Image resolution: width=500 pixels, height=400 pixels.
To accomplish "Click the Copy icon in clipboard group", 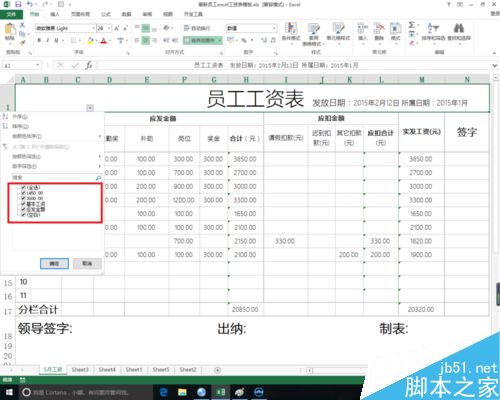I will click(x=22, y=34).
